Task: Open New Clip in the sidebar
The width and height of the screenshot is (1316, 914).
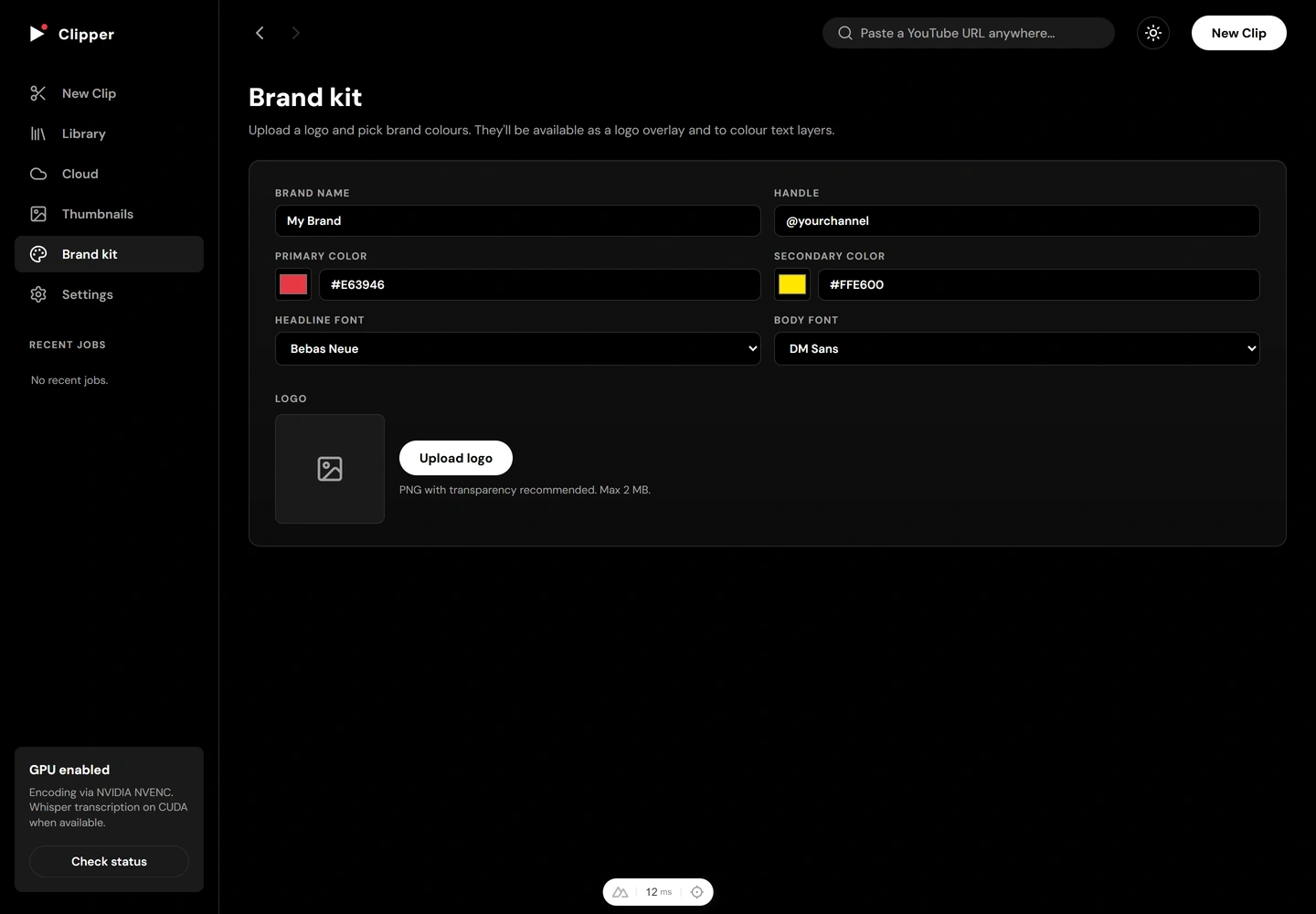Action: (109, 93)
